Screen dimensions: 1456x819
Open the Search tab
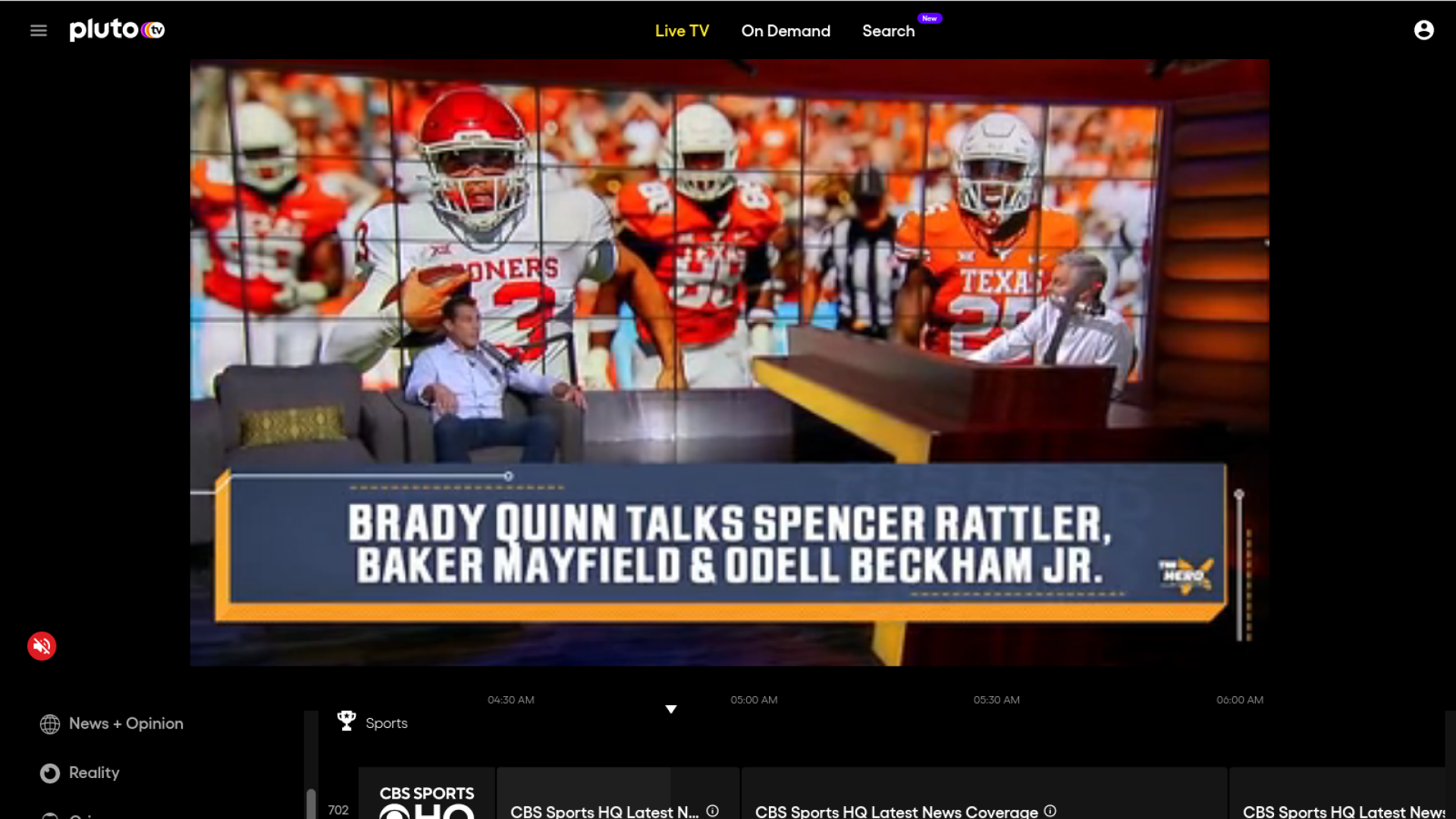point(888,31)
